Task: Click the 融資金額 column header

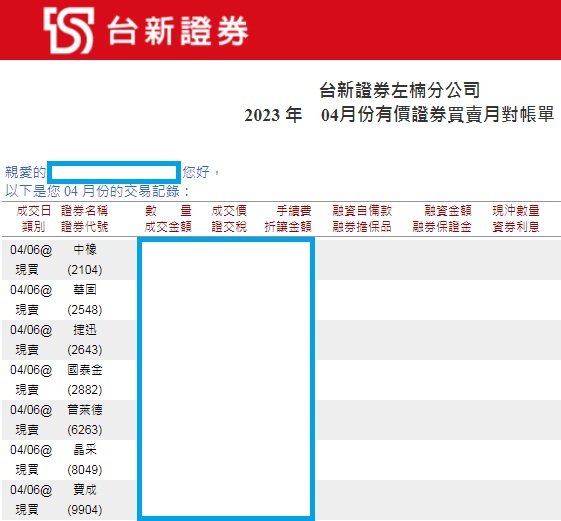Action: click(x=448, y=211)
